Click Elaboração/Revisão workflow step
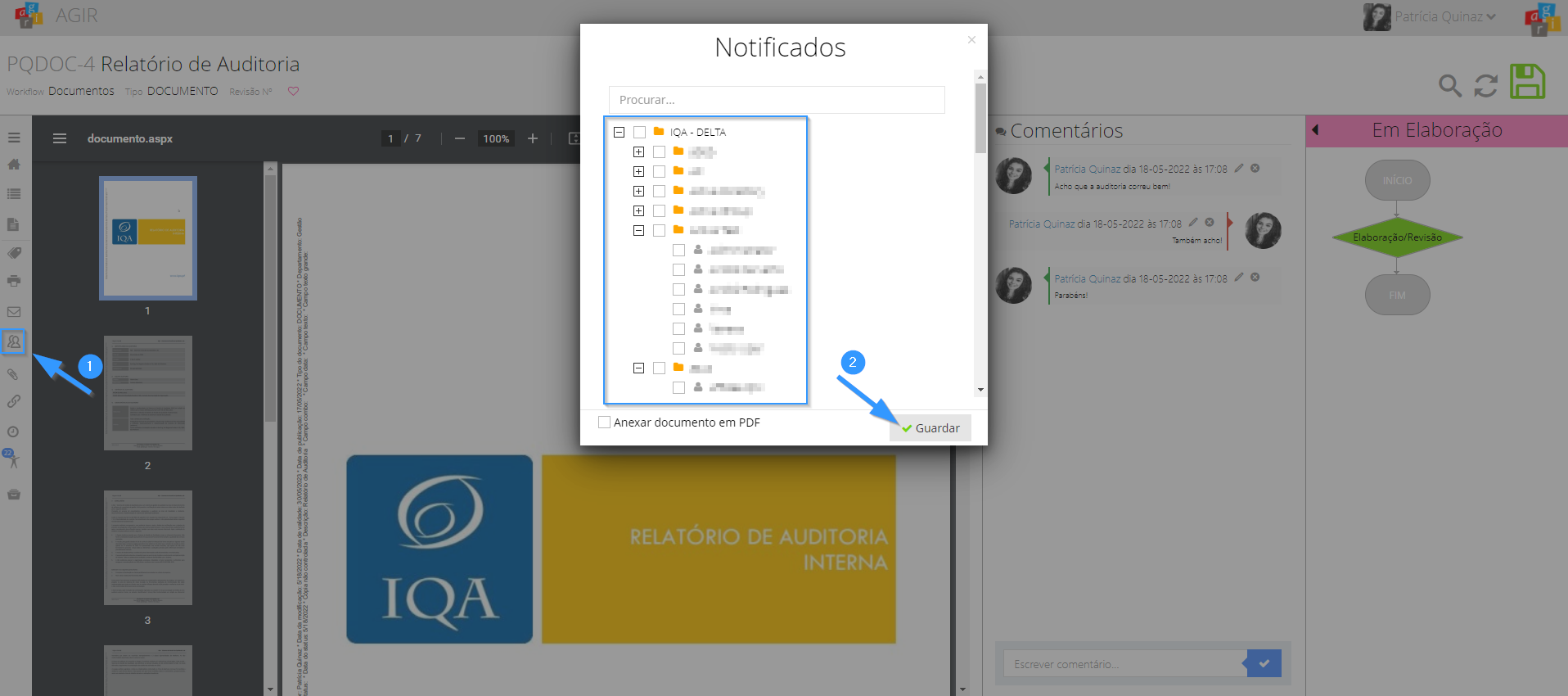 [x=1397, y=237]
